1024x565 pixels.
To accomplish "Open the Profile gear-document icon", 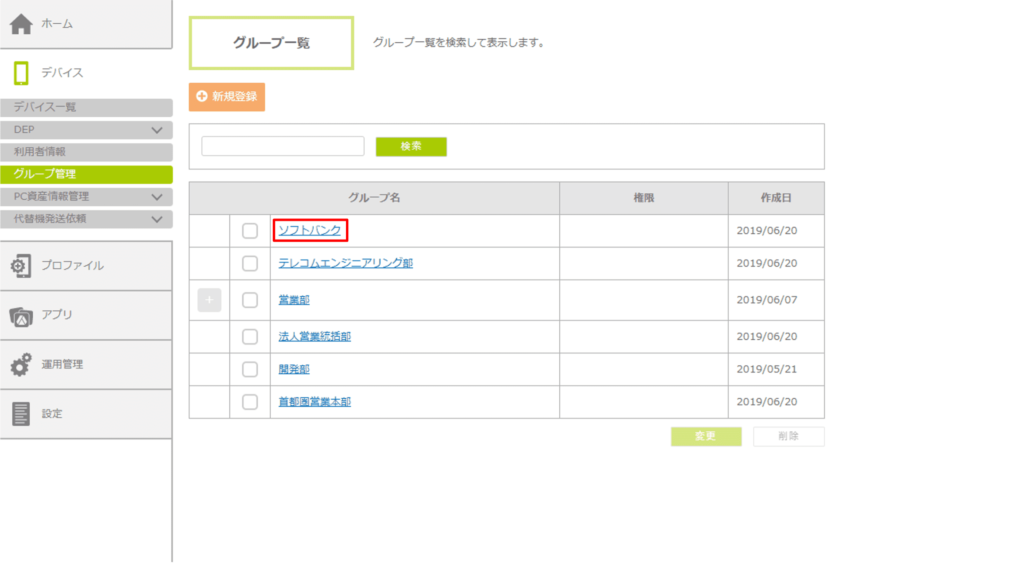I will [21, 266].
